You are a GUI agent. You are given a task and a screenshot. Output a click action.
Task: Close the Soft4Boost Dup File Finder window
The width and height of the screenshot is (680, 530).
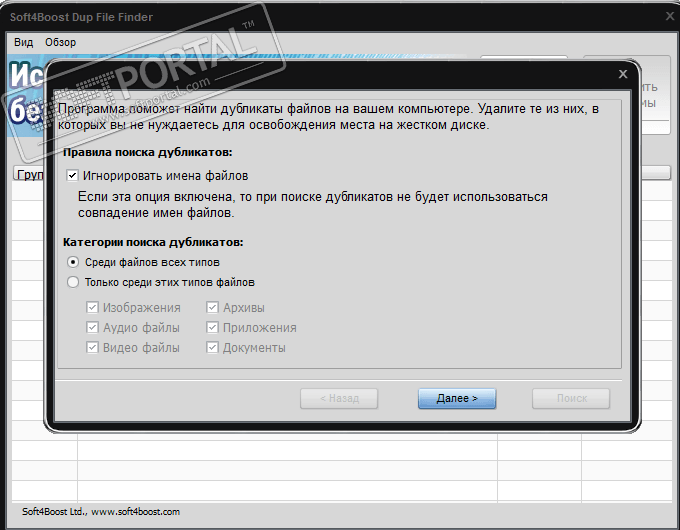coord(670,16)
